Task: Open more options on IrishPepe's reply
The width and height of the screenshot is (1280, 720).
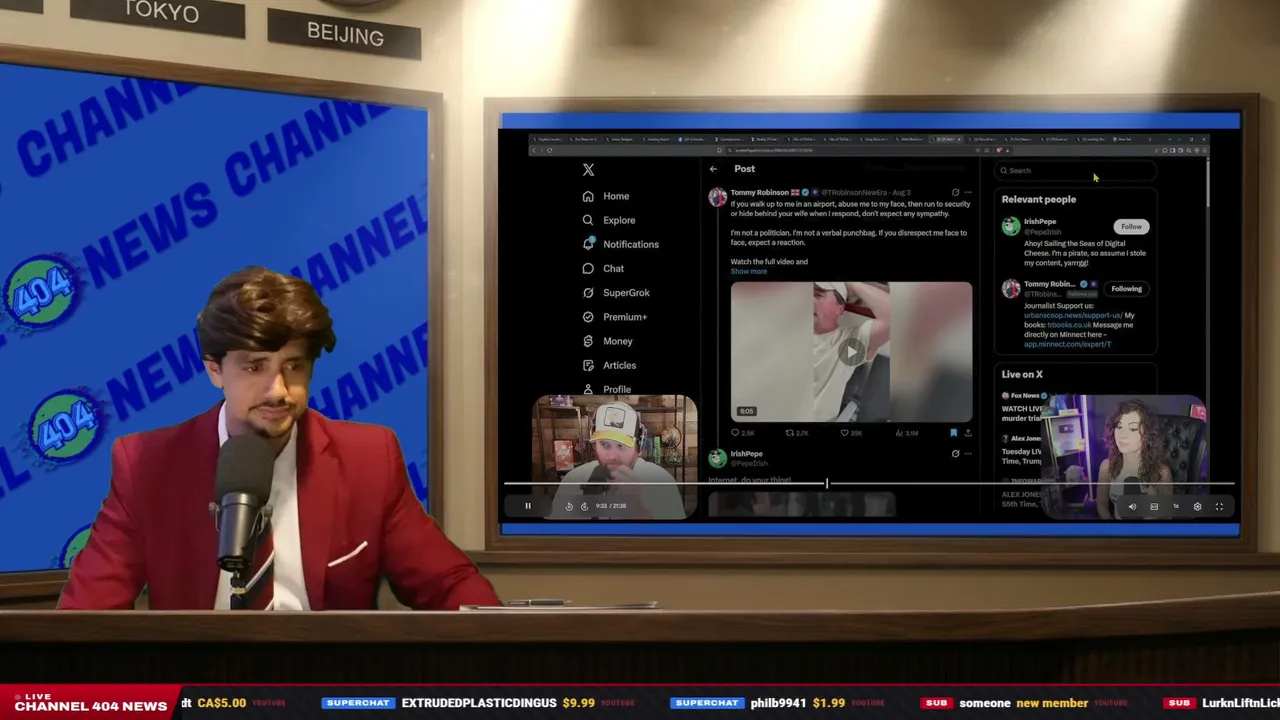Action: tap(967, 454)
